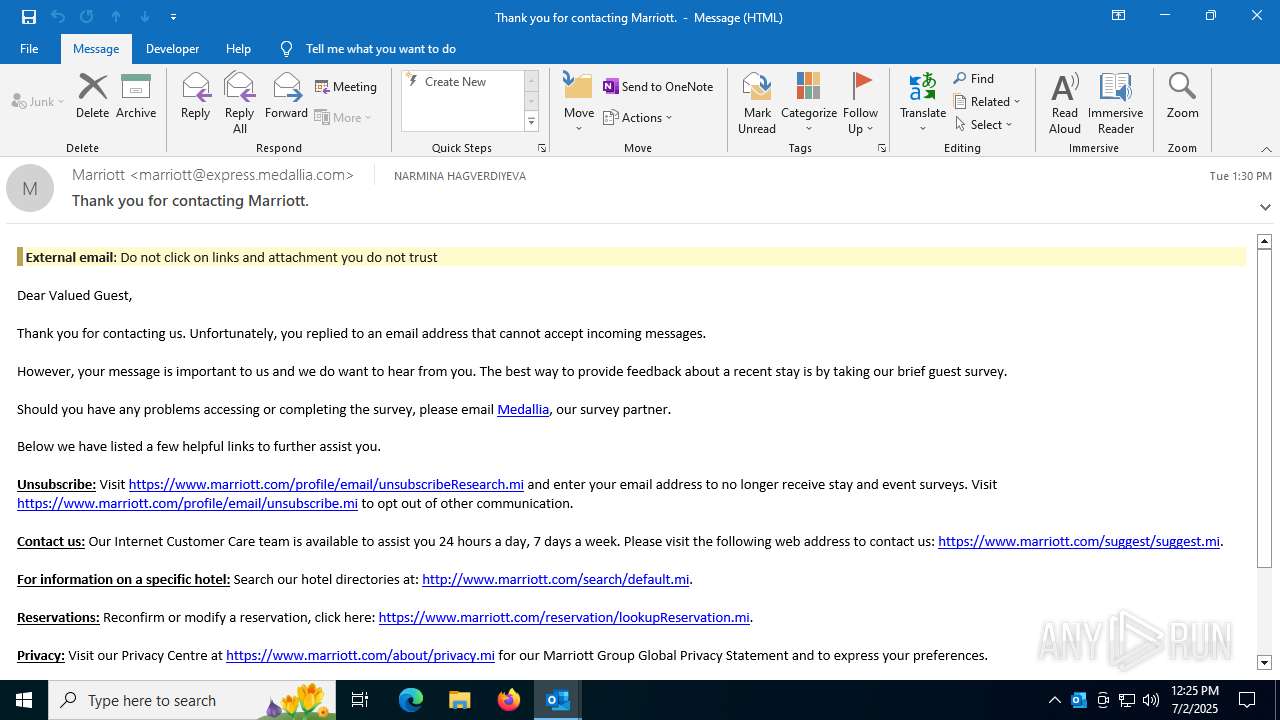Open Customize Quick Access Toolbar dropdown

point(173,17)
